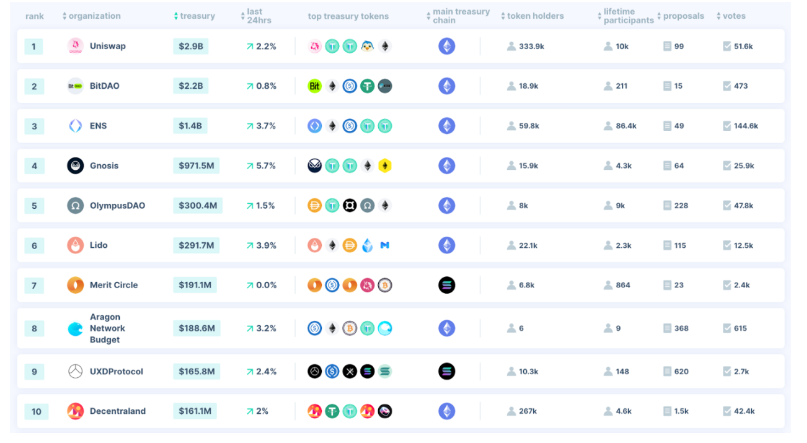Click the 144.6k votes value
This screenshot has height=443, width=807.
(746, 126)
